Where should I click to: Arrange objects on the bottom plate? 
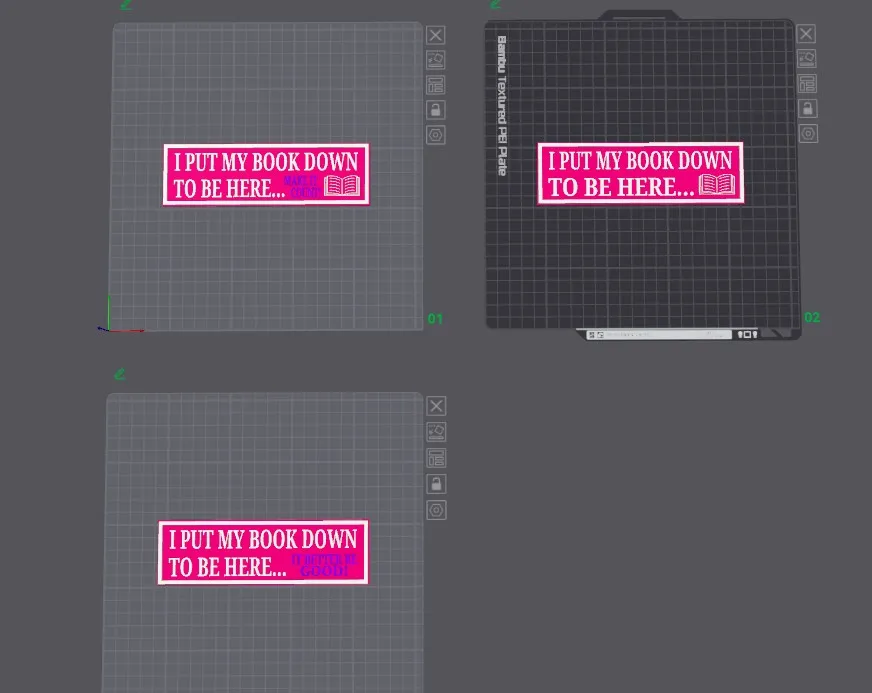pyautogui.click(x=436, y=458)
